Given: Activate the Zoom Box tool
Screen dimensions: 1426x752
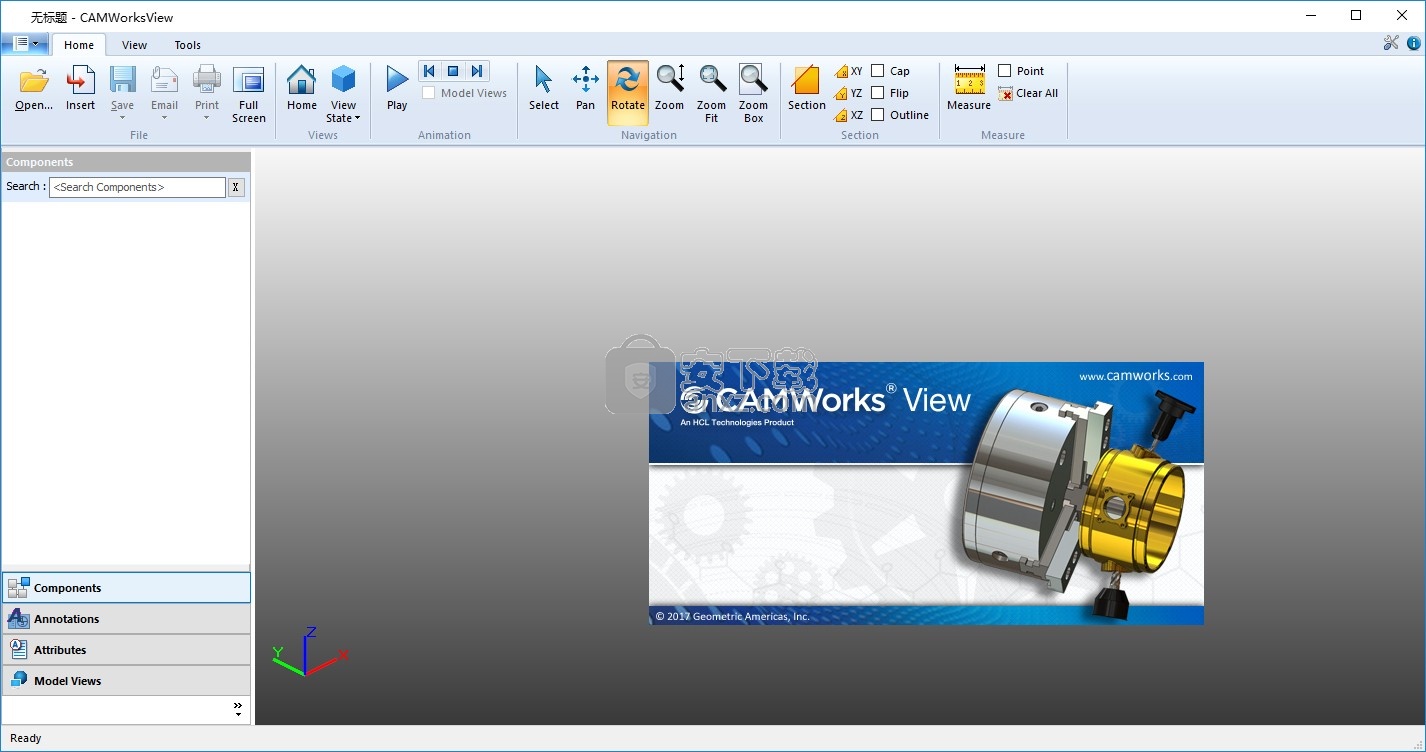Looking at the screenshot, I should click(753, 94).
